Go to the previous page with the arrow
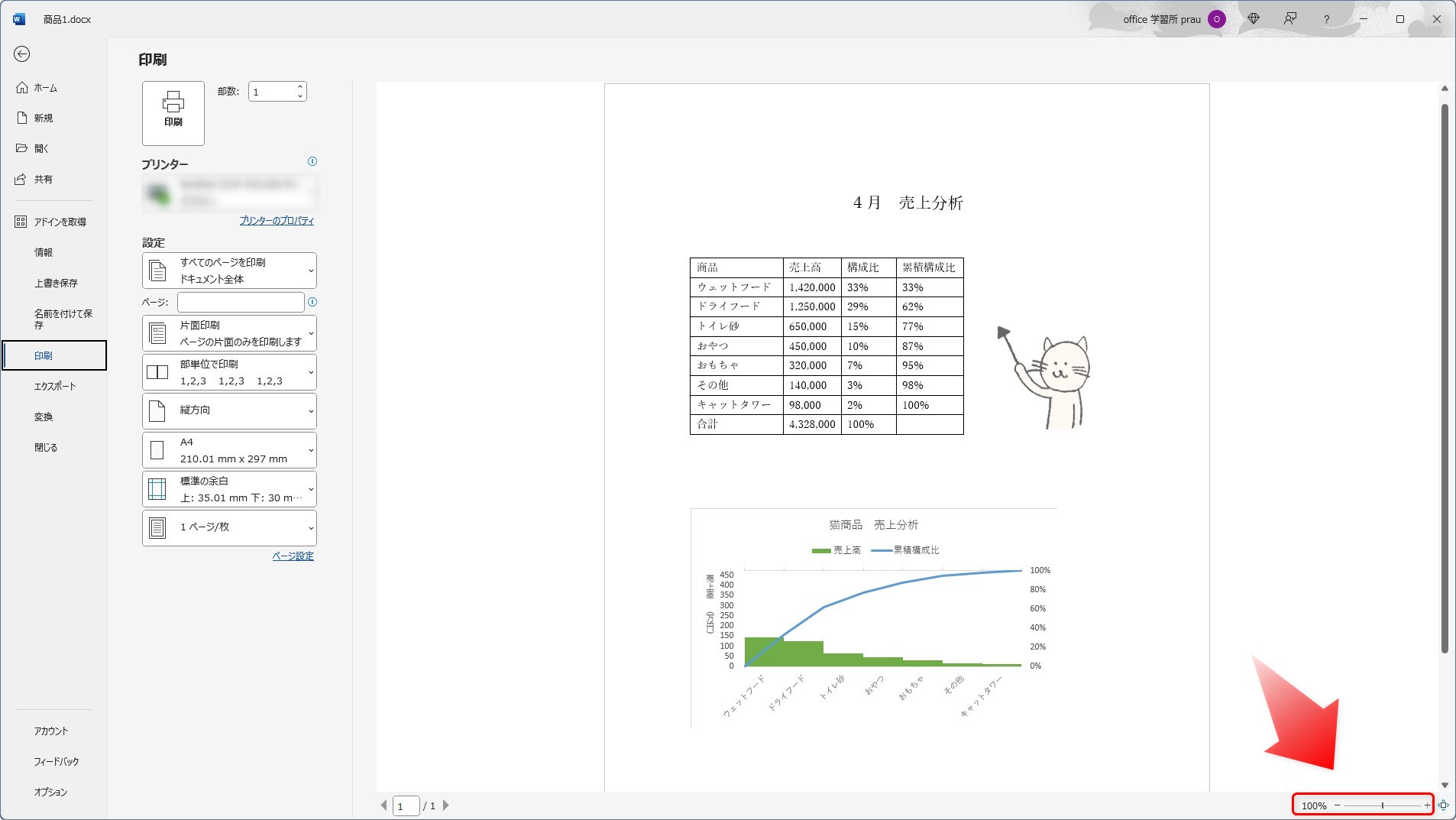This screenshot has height=820, width=1456. pos(383,805)
